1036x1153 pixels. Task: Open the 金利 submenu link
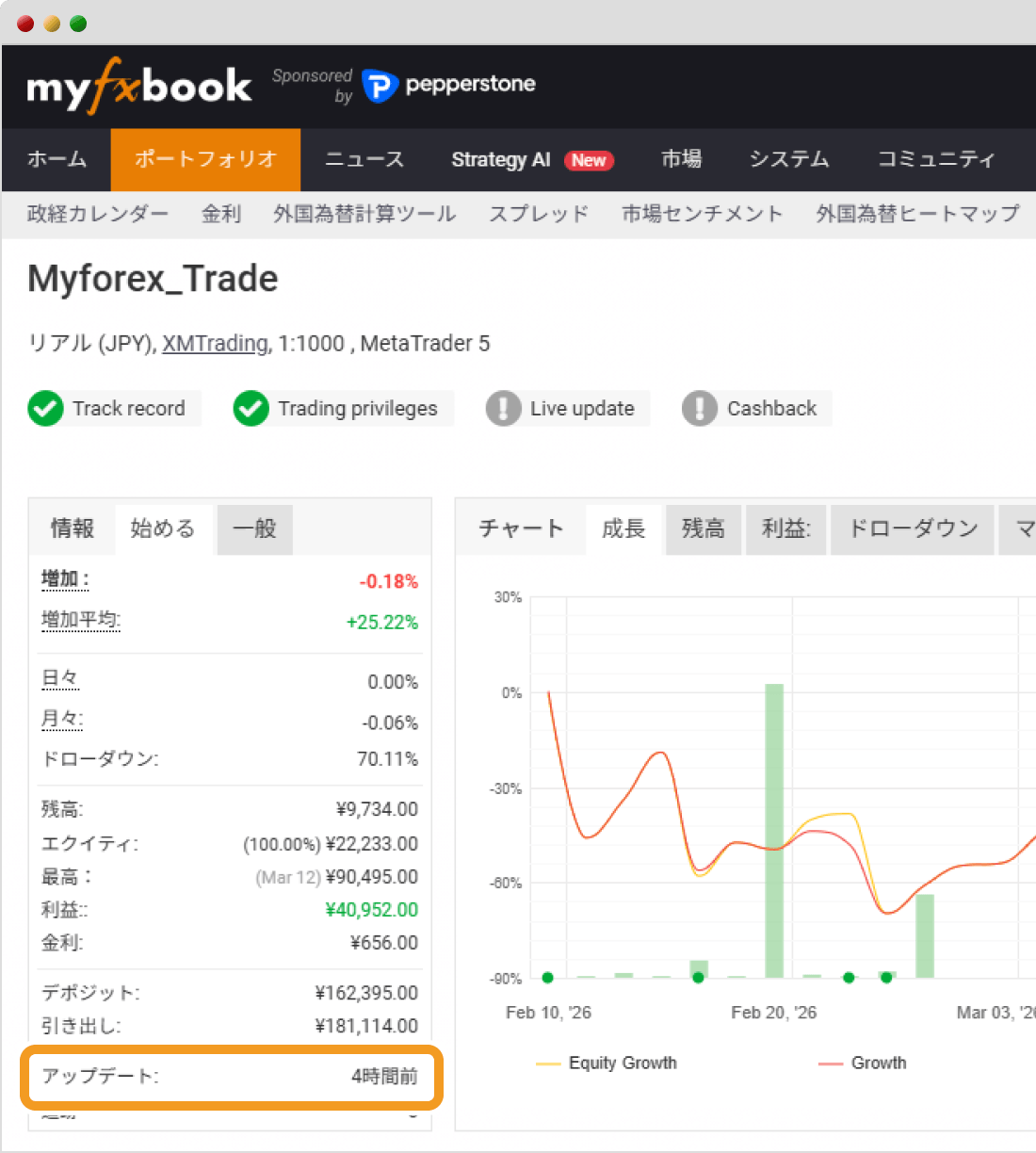[x=221, y=214]
